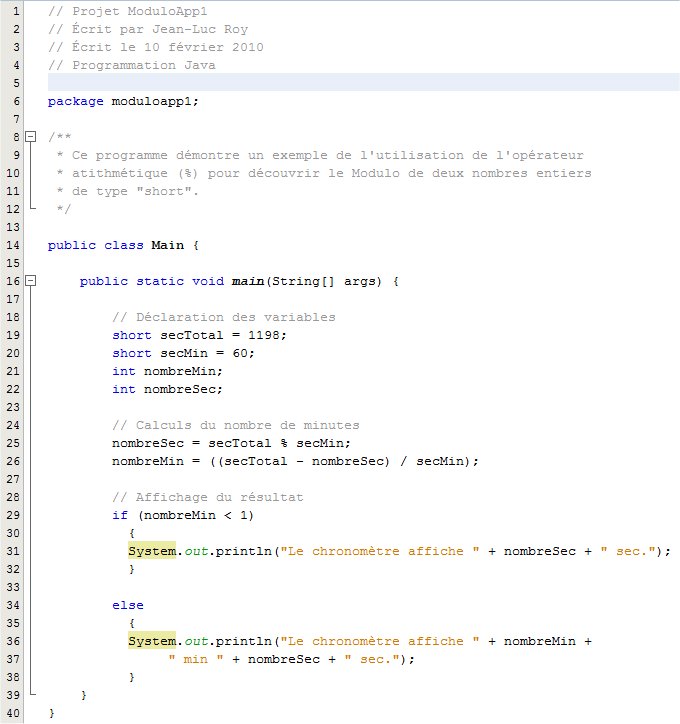
Task: Click the 'main' method name on line 16
Action: (248, 281)
